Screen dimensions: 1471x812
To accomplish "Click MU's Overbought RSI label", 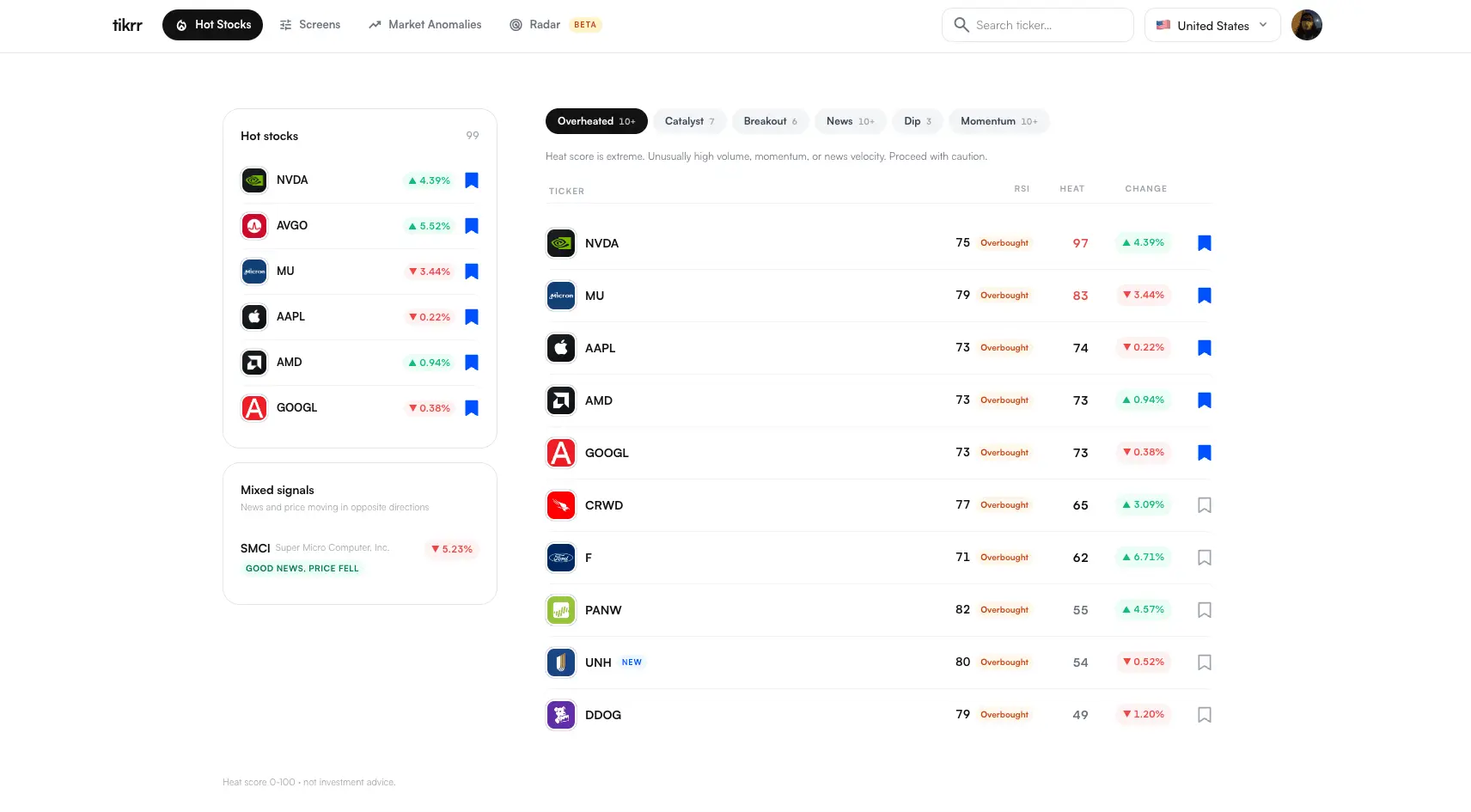I will [1004, 296].
